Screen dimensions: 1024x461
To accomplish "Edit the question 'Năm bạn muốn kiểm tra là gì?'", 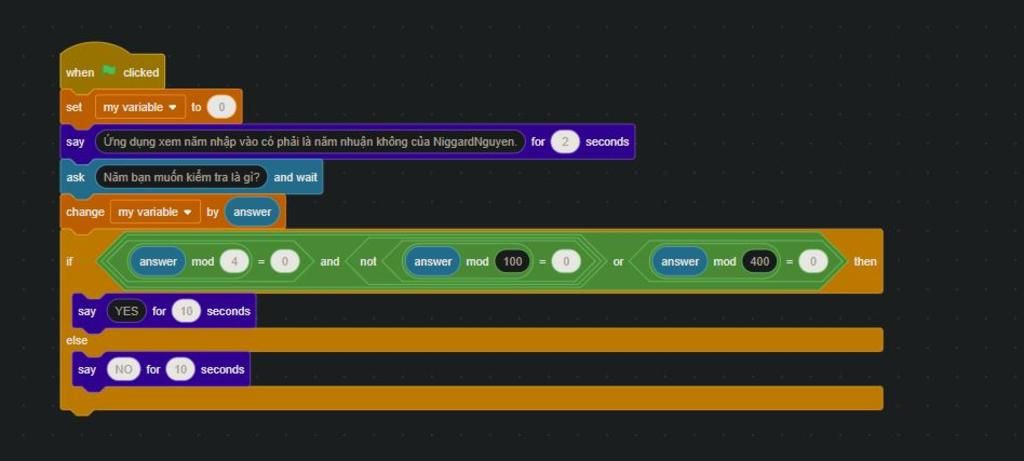I will pyautogui.click(x=182, y=177).
